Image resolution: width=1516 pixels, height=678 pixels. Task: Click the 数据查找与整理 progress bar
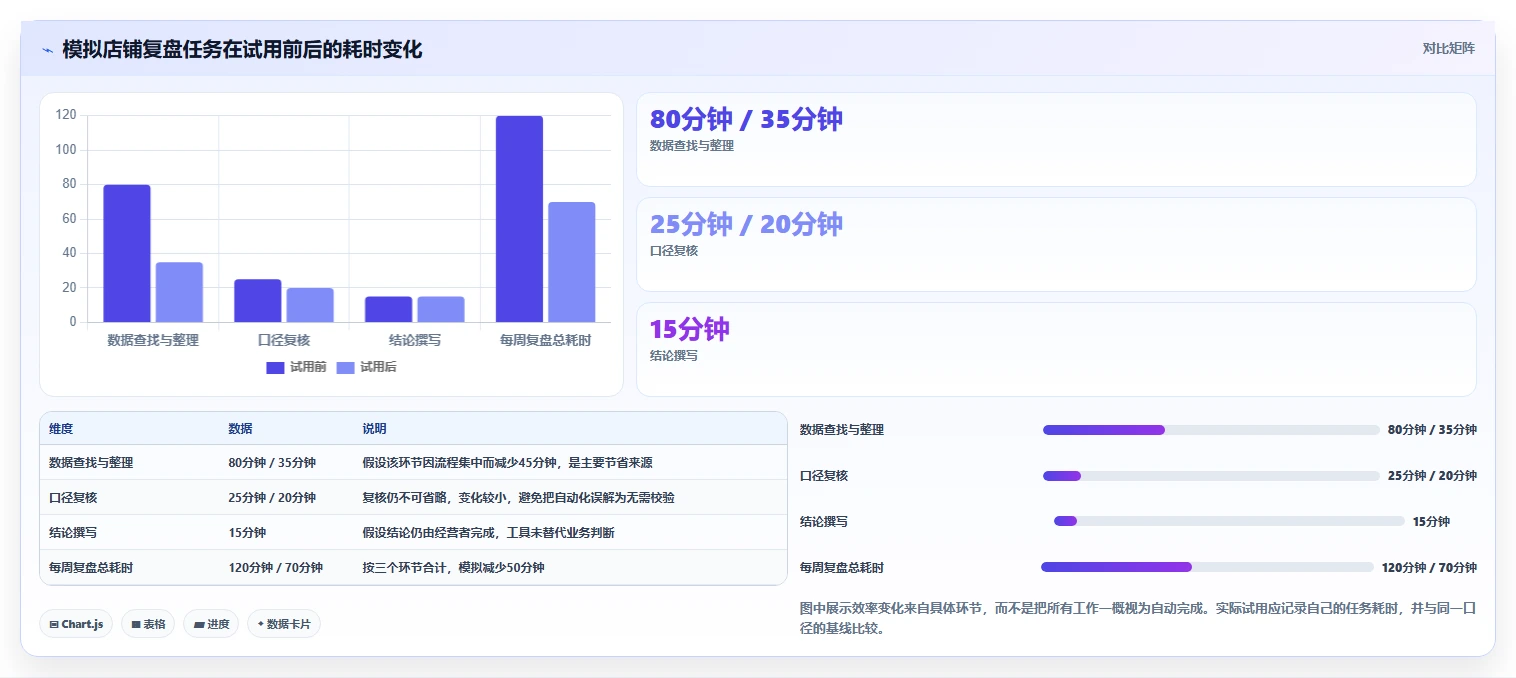[1211, 430]
